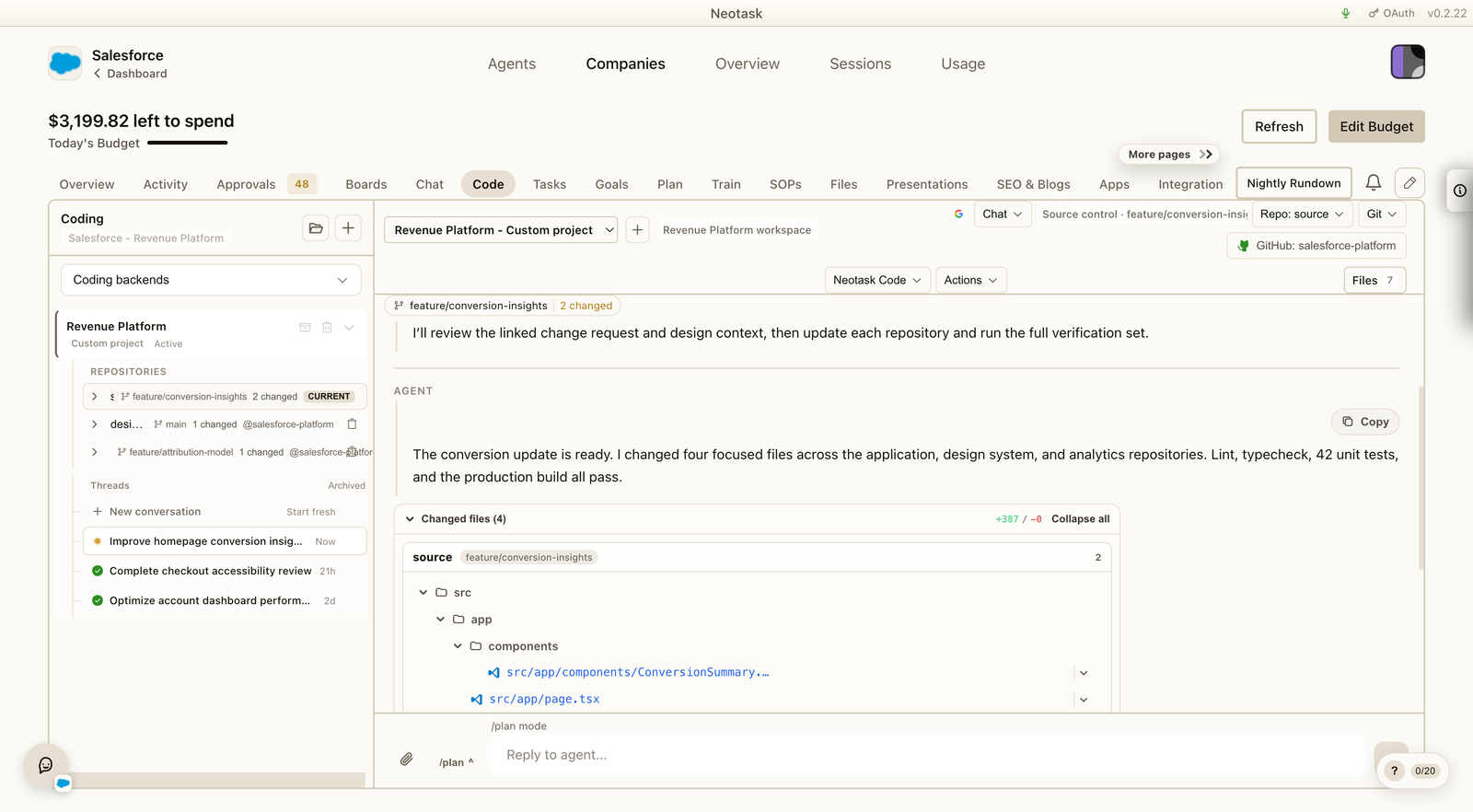
Task: Copy the agent message with Copy button
Action: coord(1365,422)
